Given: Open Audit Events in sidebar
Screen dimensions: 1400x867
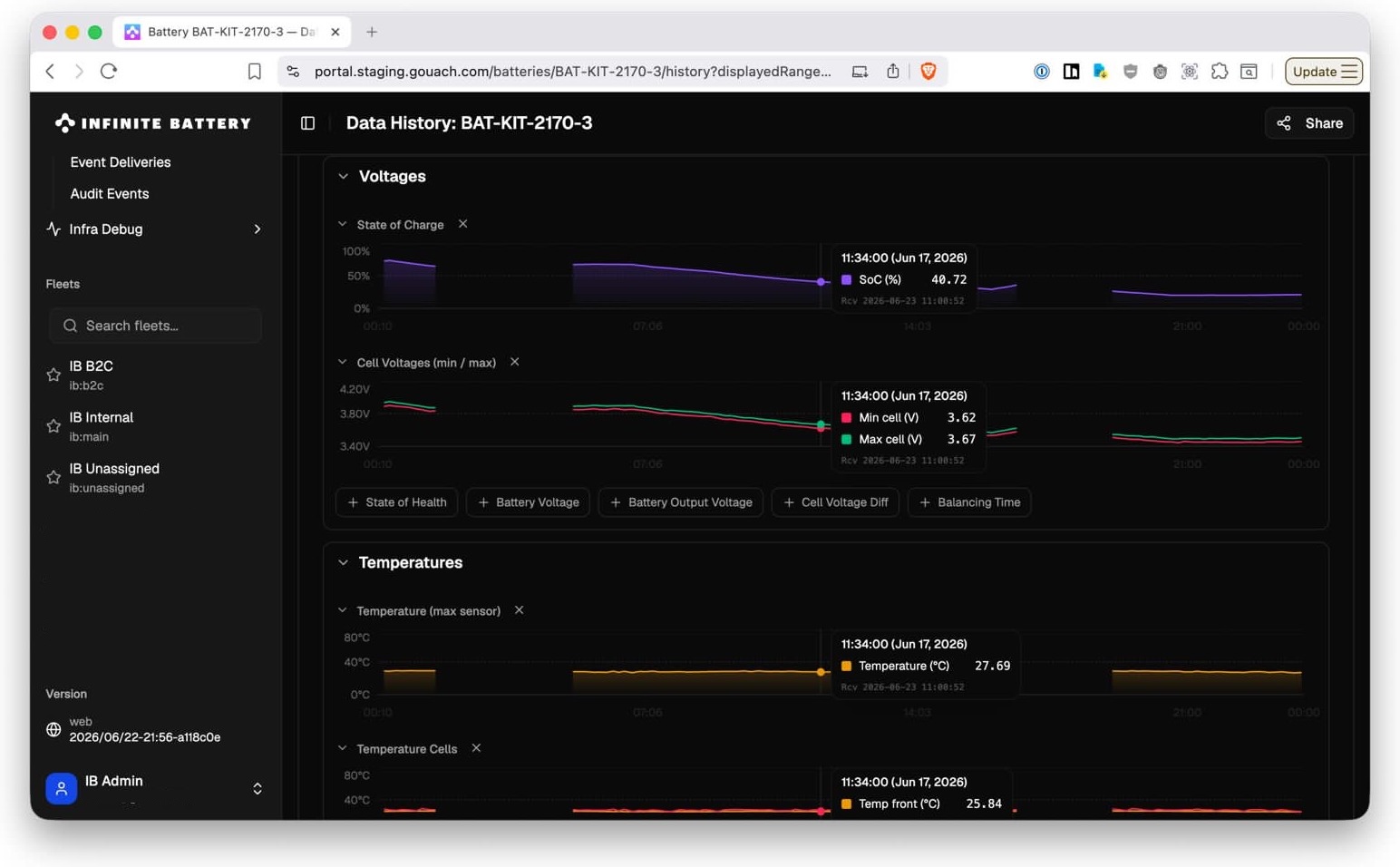Looking at the screenshot, I should pyautogui.click(x=110, y=194).
